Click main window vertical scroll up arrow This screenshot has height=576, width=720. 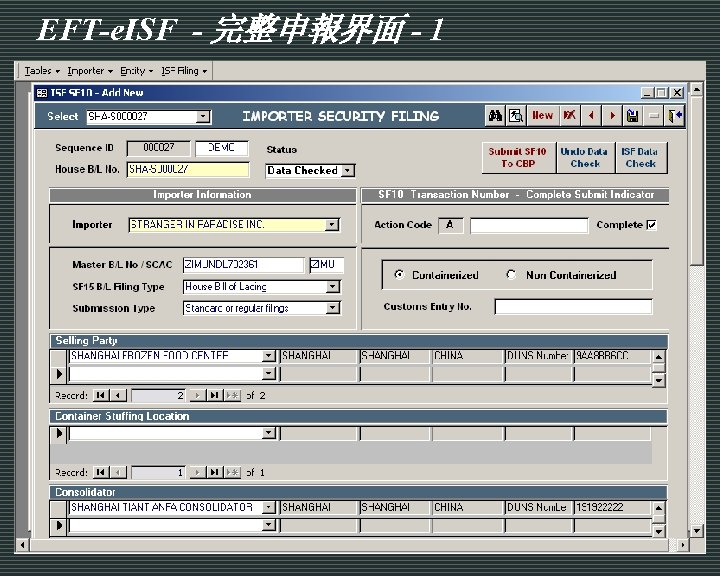coord(697,90)
